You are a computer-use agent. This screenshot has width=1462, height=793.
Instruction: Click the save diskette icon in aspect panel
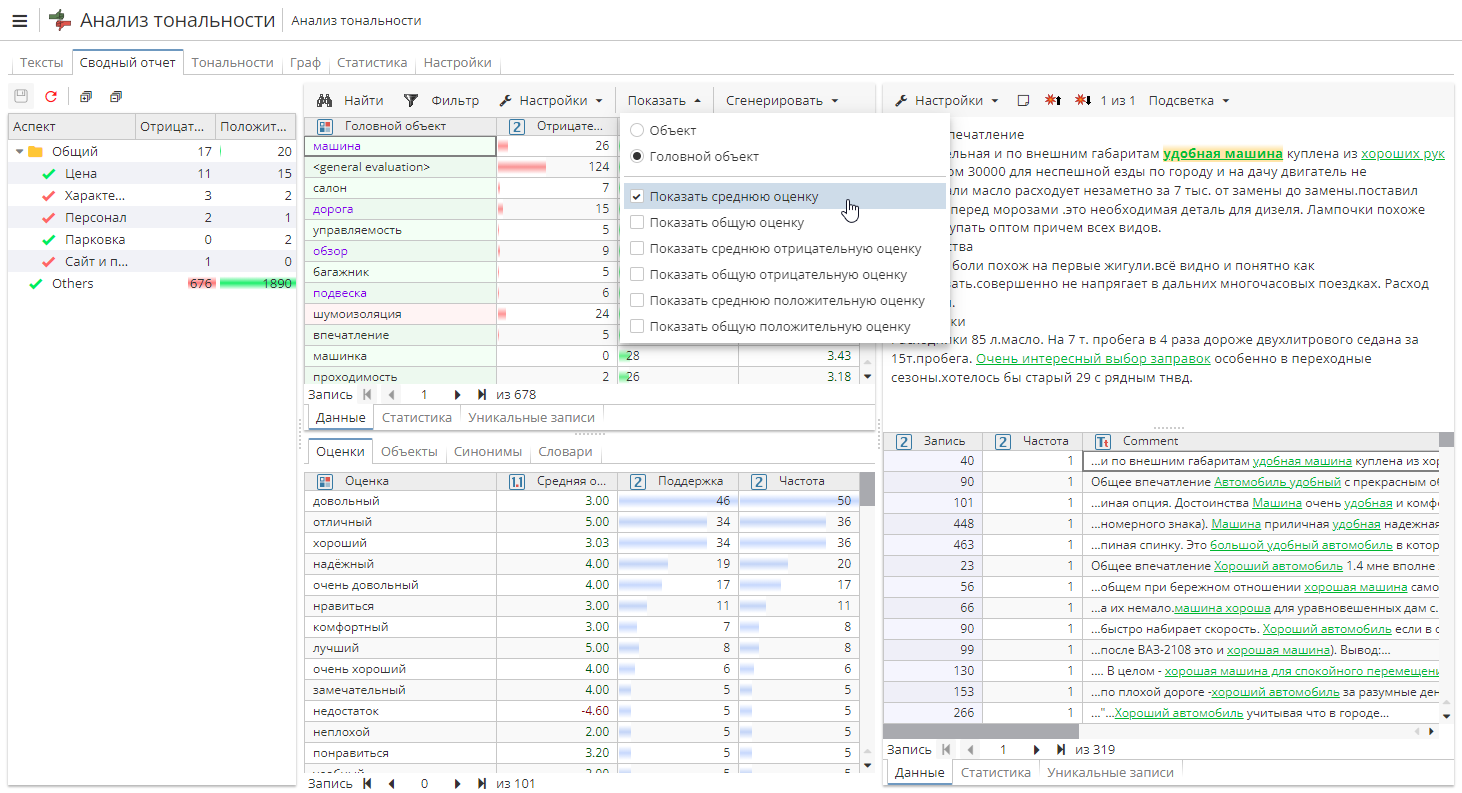(x=22, y=97)
